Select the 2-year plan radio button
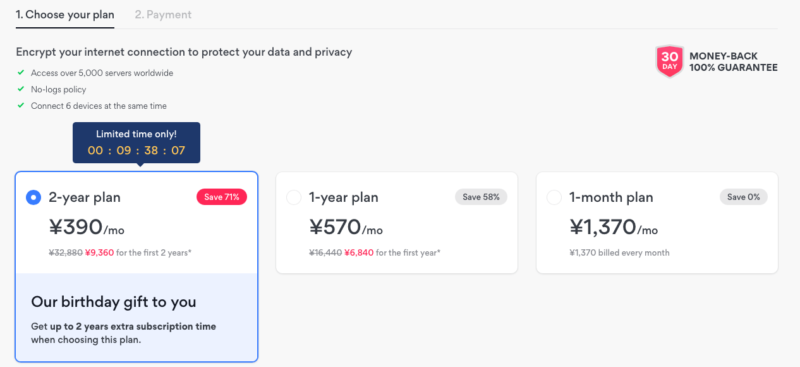This screenshot has width=800, height=367. point(34,198)
